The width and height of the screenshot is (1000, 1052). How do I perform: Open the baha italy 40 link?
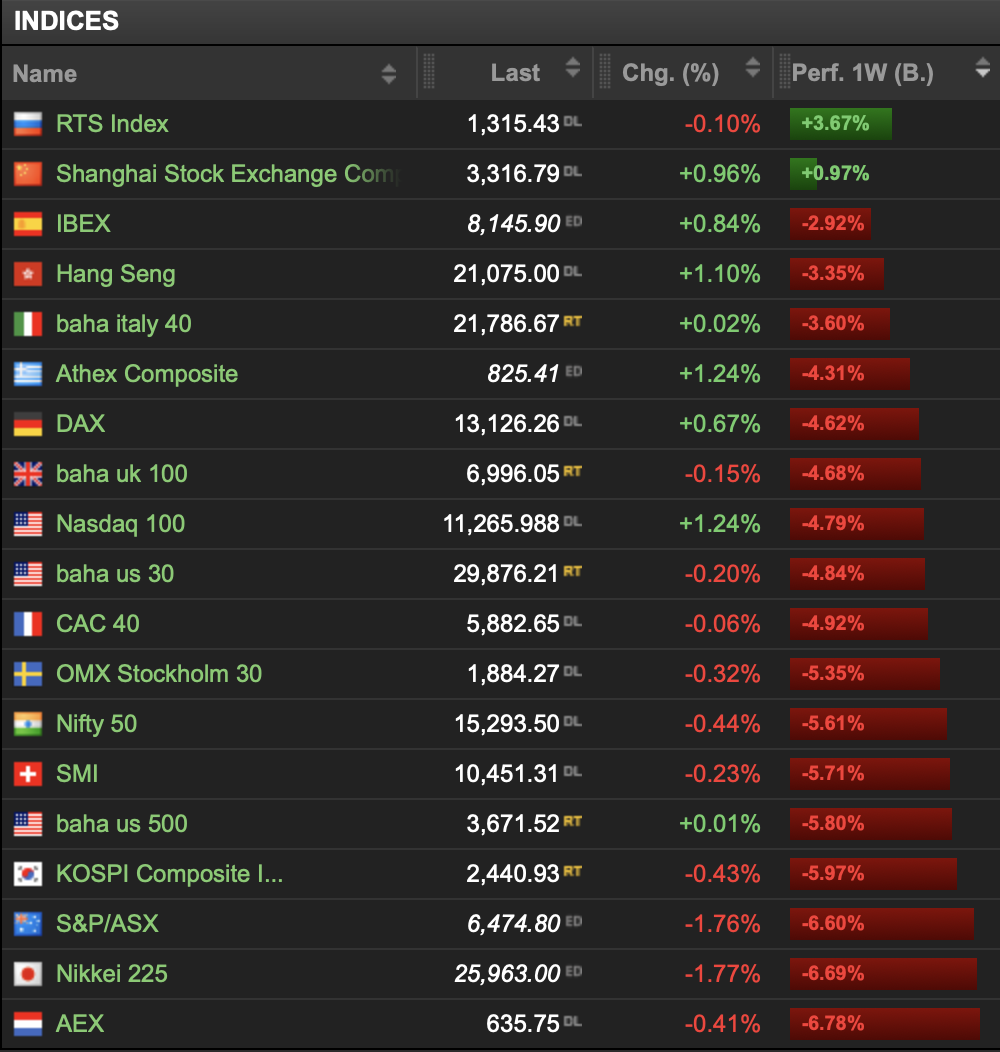pos(123,324)
